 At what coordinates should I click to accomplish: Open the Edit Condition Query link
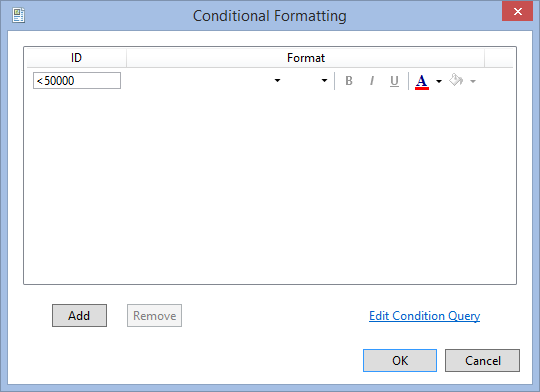424,316
